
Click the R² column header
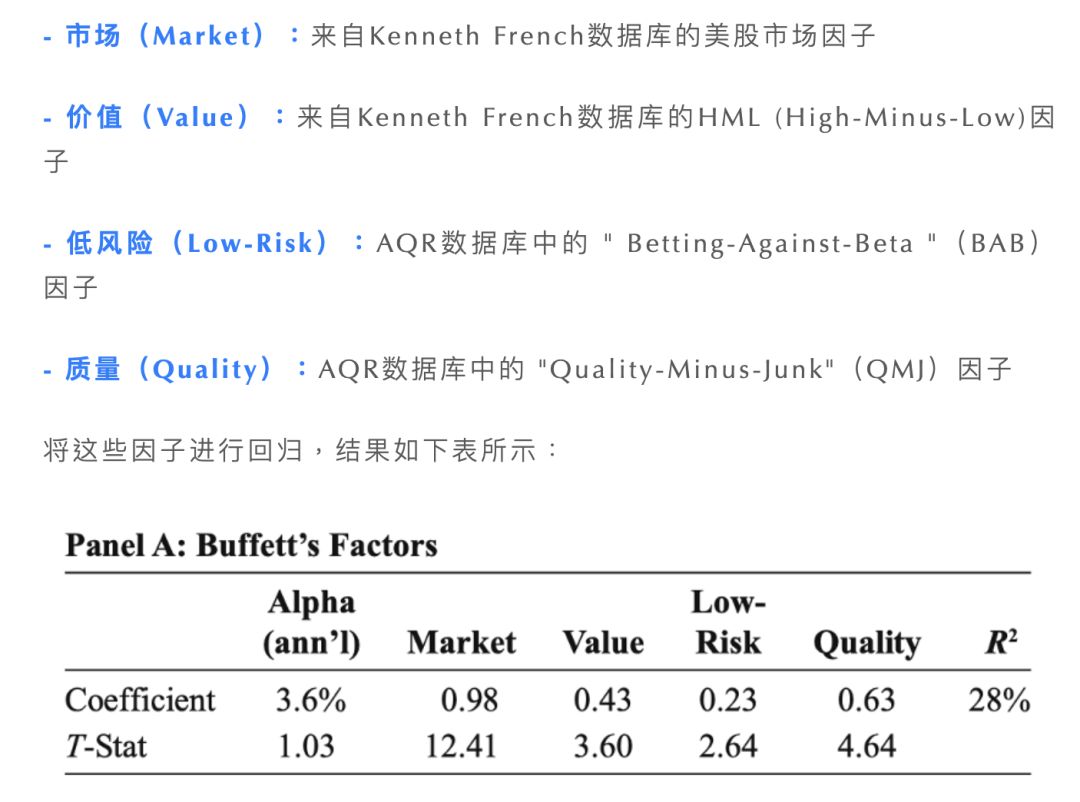point(1001,642)
